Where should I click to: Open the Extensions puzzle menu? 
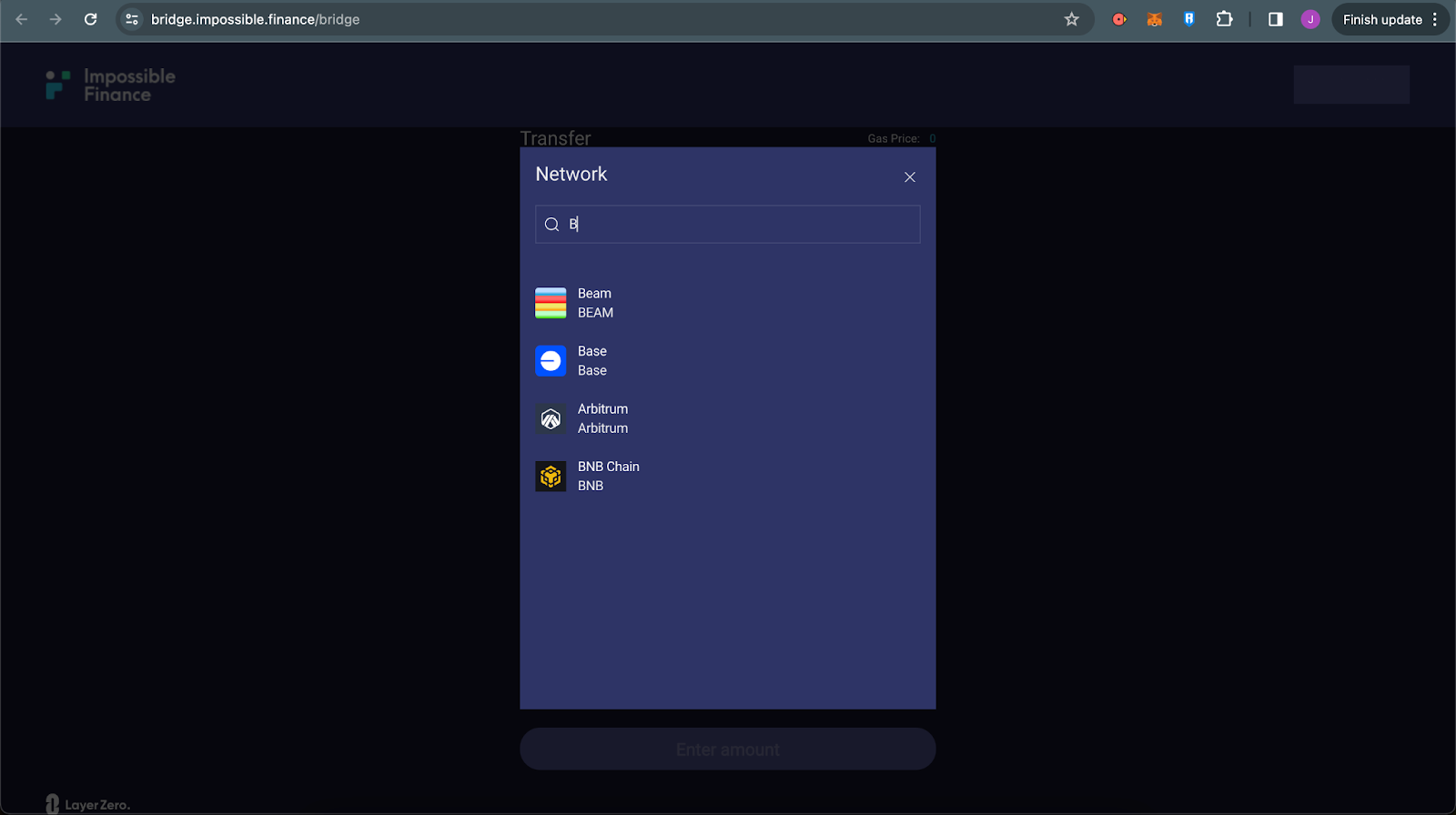pos(1224,19)
